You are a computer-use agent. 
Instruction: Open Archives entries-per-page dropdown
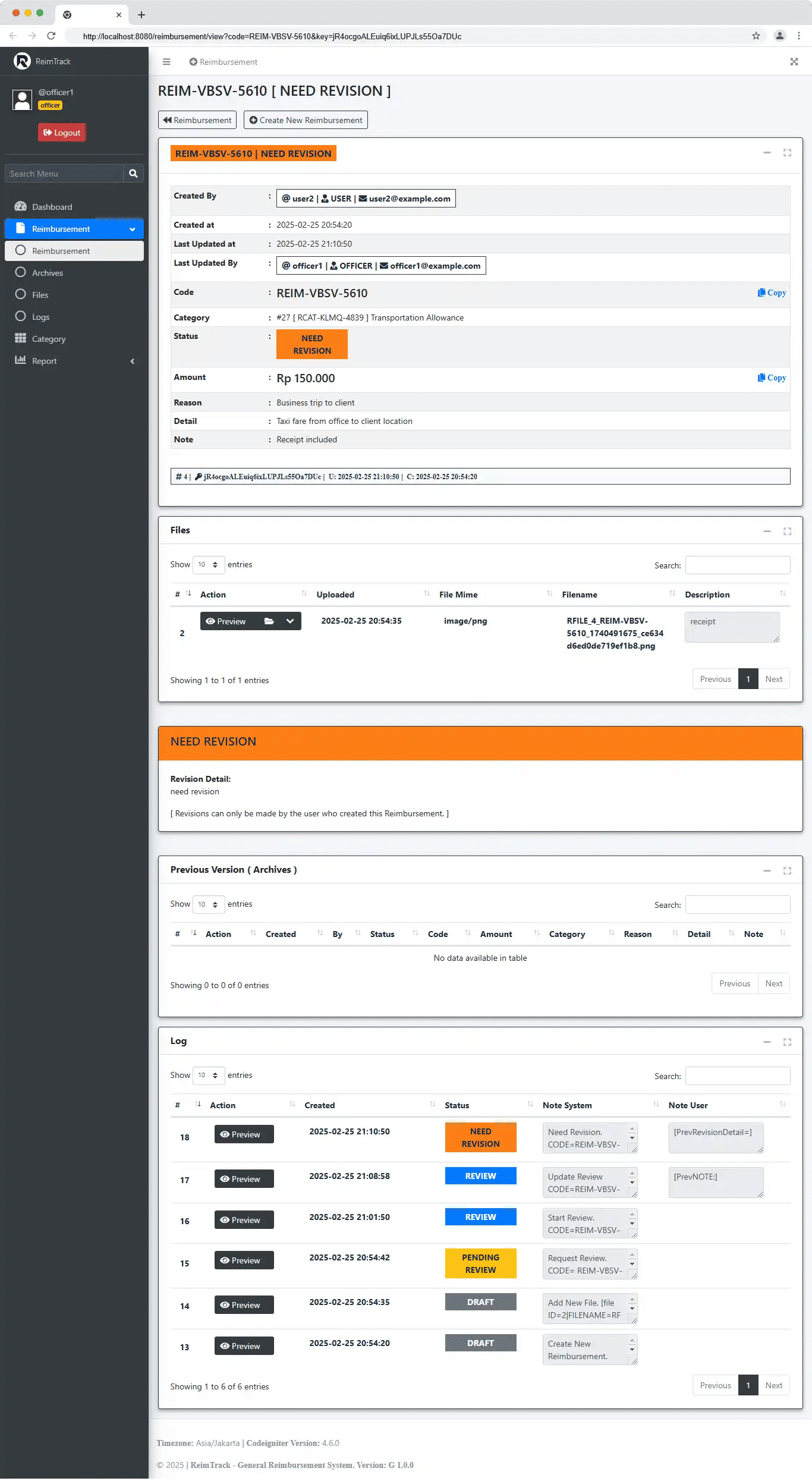(x=209, y=904)
